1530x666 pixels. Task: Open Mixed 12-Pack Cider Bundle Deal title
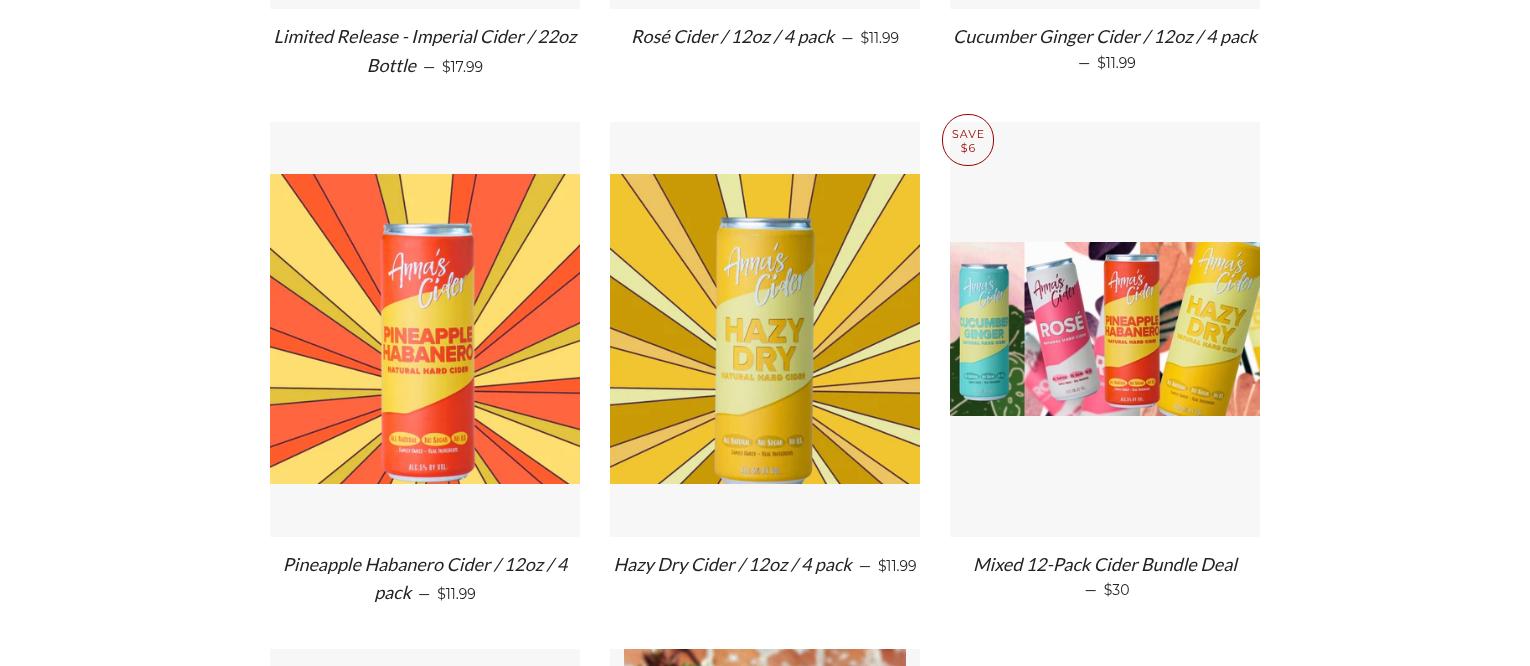click(x=1105, y=565)
